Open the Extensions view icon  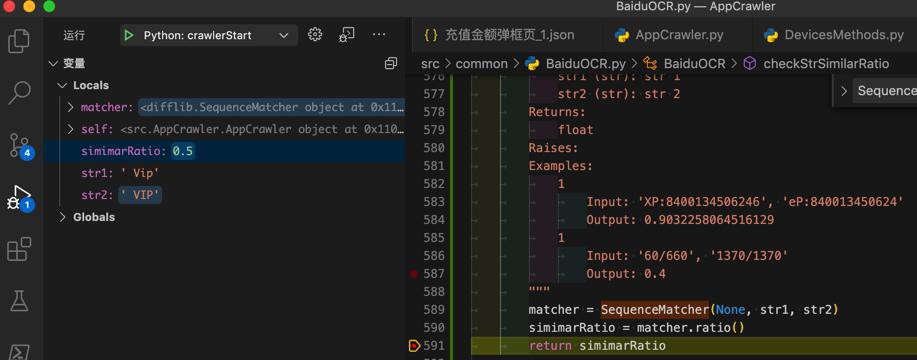[19, 249]
